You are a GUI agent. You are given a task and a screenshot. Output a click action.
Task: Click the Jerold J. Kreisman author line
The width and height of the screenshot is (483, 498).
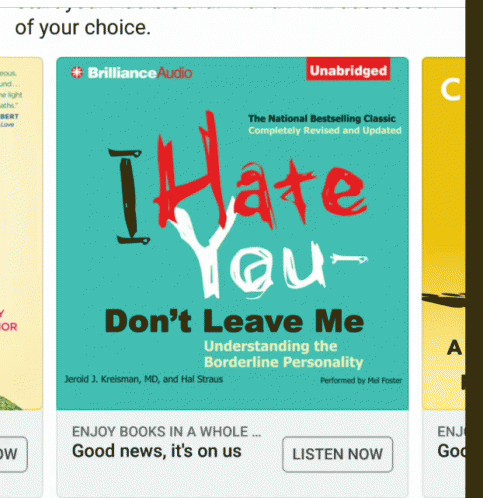click(144, 379)
